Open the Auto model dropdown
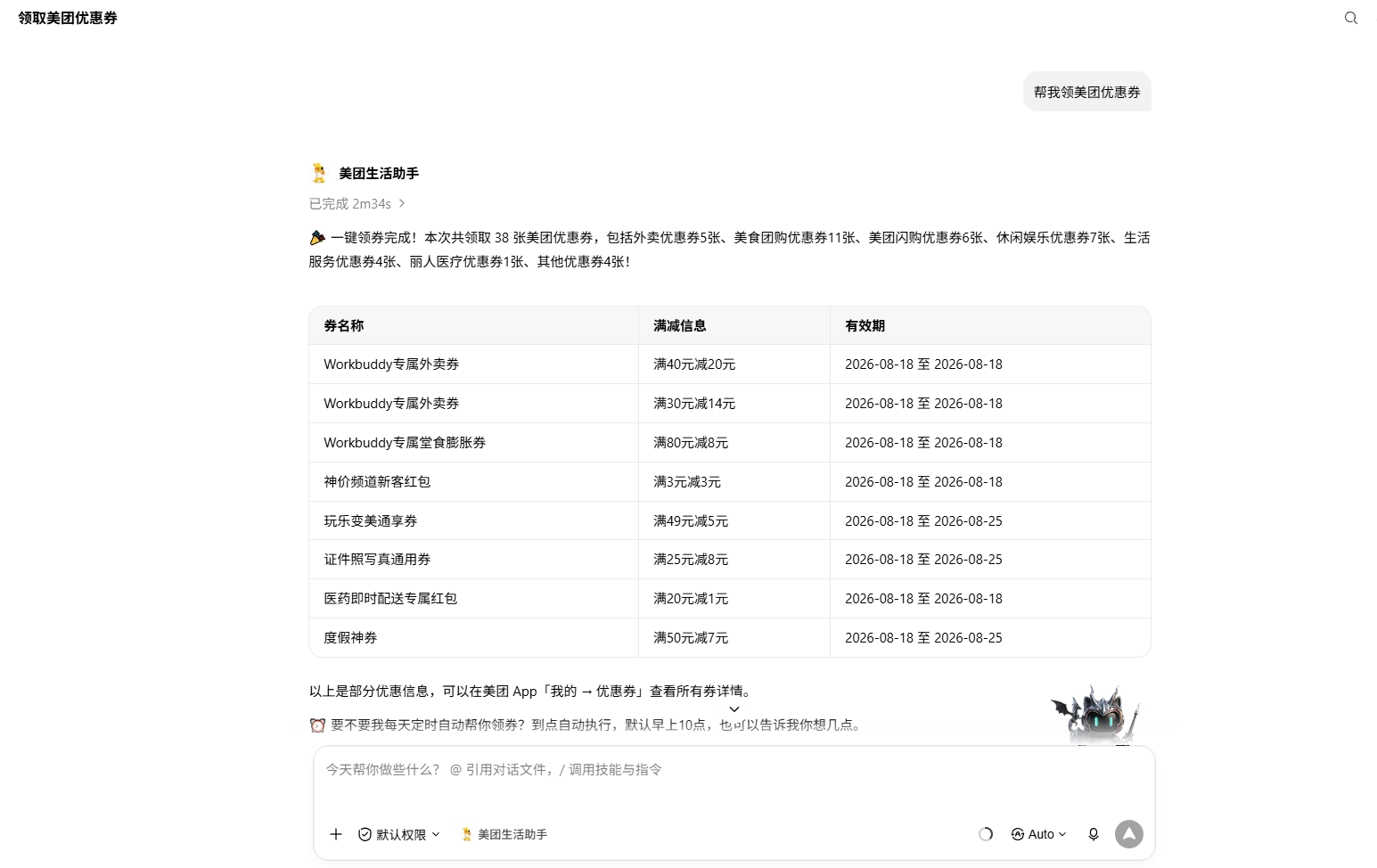 coord(1039,834)
